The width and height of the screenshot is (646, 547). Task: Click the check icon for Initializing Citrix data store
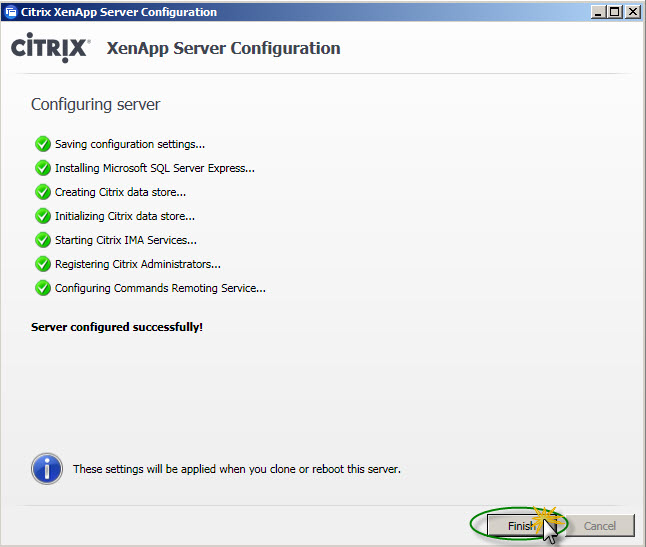pyautogui.click(x=43, y=216)
